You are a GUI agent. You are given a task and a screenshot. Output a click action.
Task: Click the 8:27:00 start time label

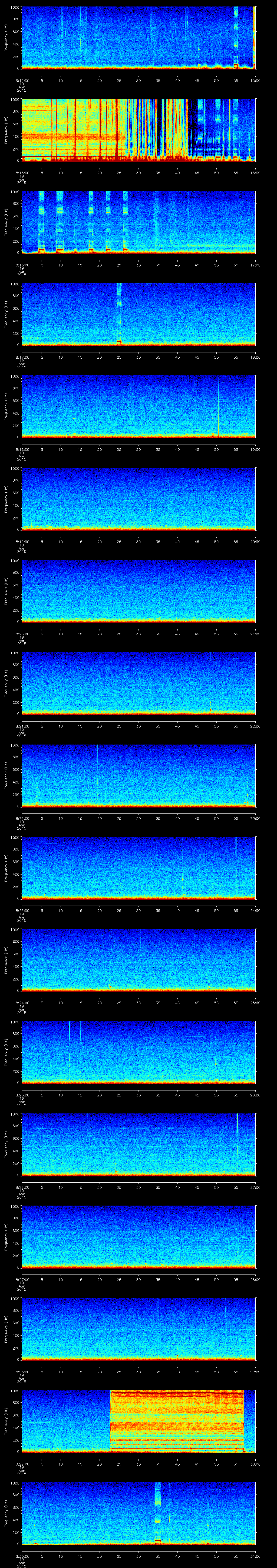(x=21, y=1279)
